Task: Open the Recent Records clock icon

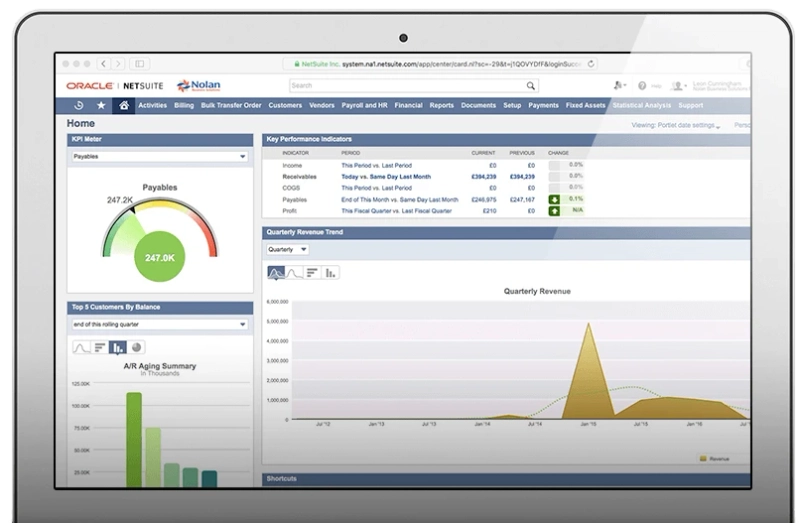Action: point(79,106)
